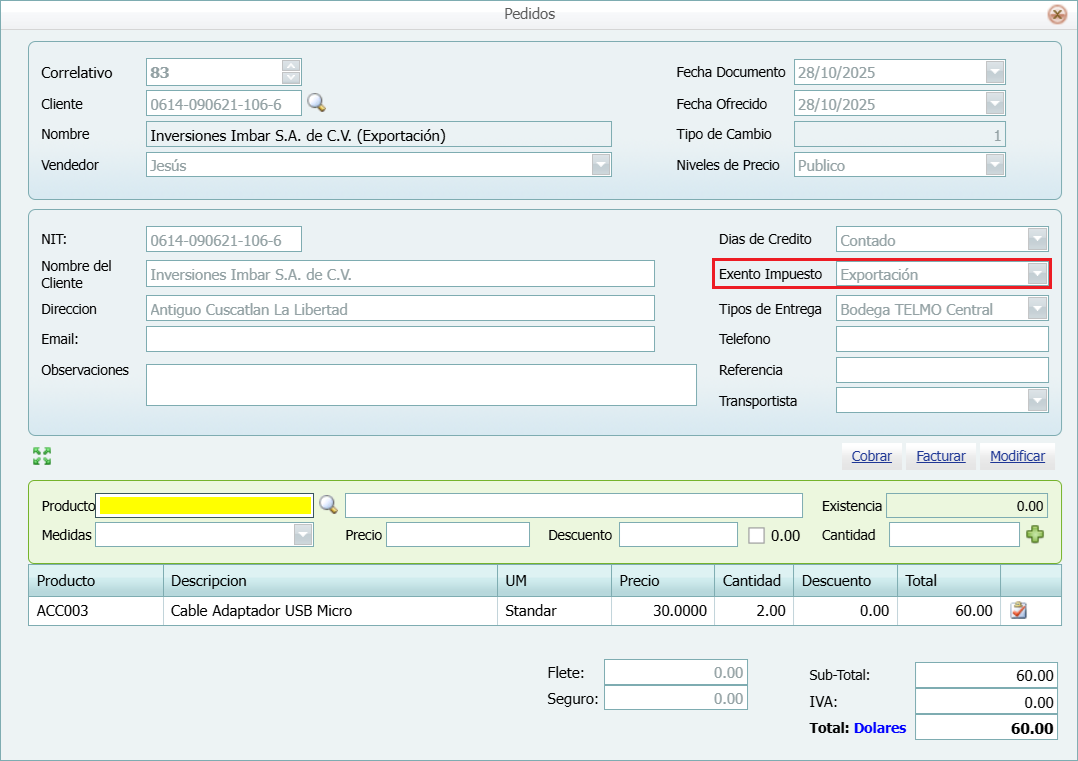Click the yellow Producto code field
Screen dimensions: 1078x761
(x=205, y=505)
